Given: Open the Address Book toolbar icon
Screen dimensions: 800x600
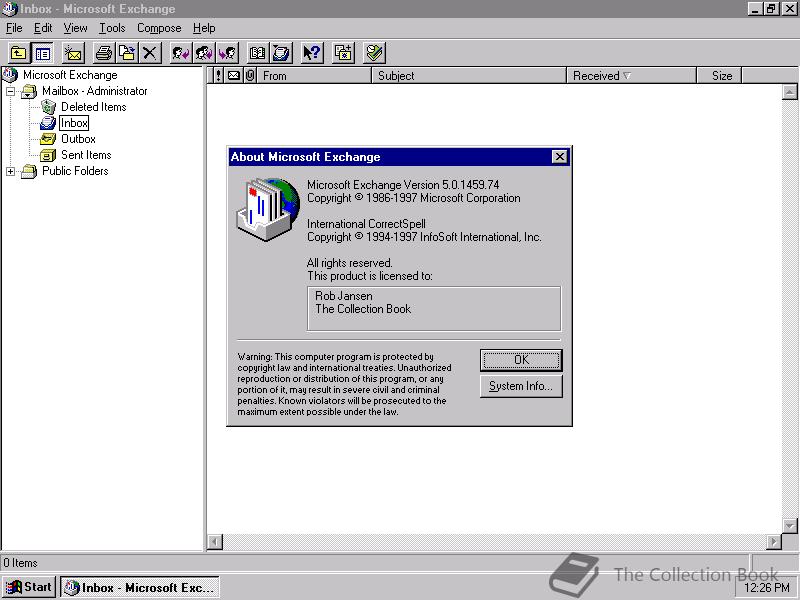Looking at the screenshot, I should [x=258, y=53].
